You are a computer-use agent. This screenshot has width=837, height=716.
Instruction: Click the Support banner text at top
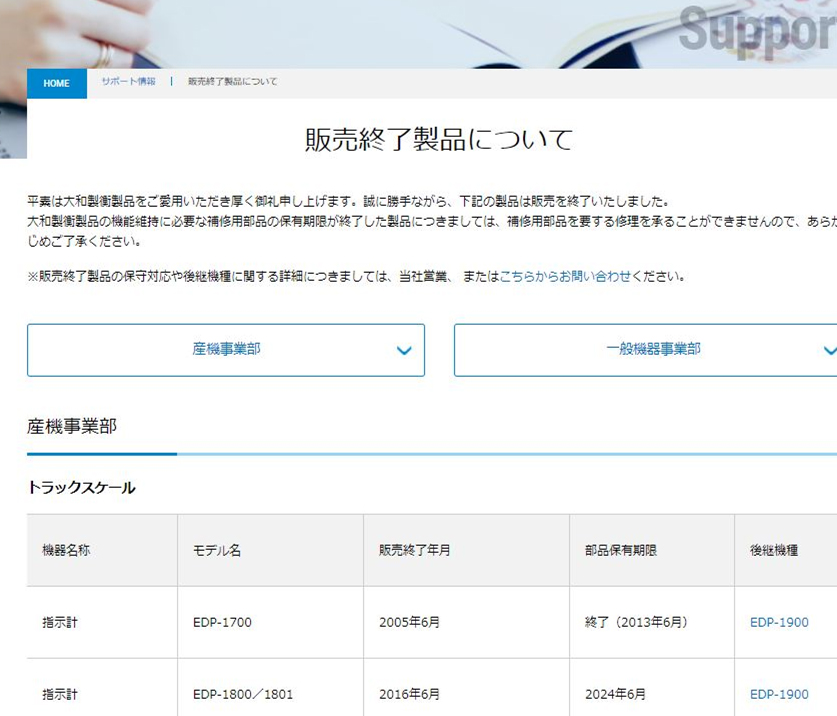point(757,30)
